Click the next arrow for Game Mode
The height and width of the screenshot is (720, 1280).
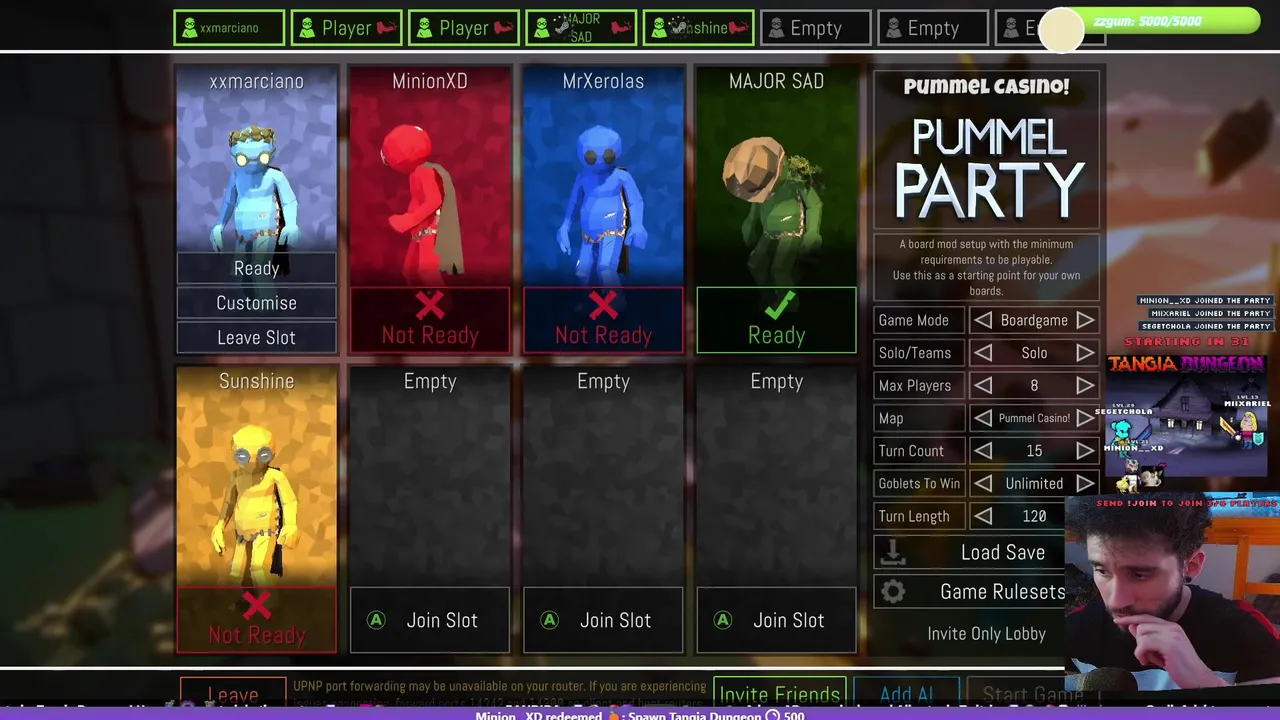[x=1085, y=320]
